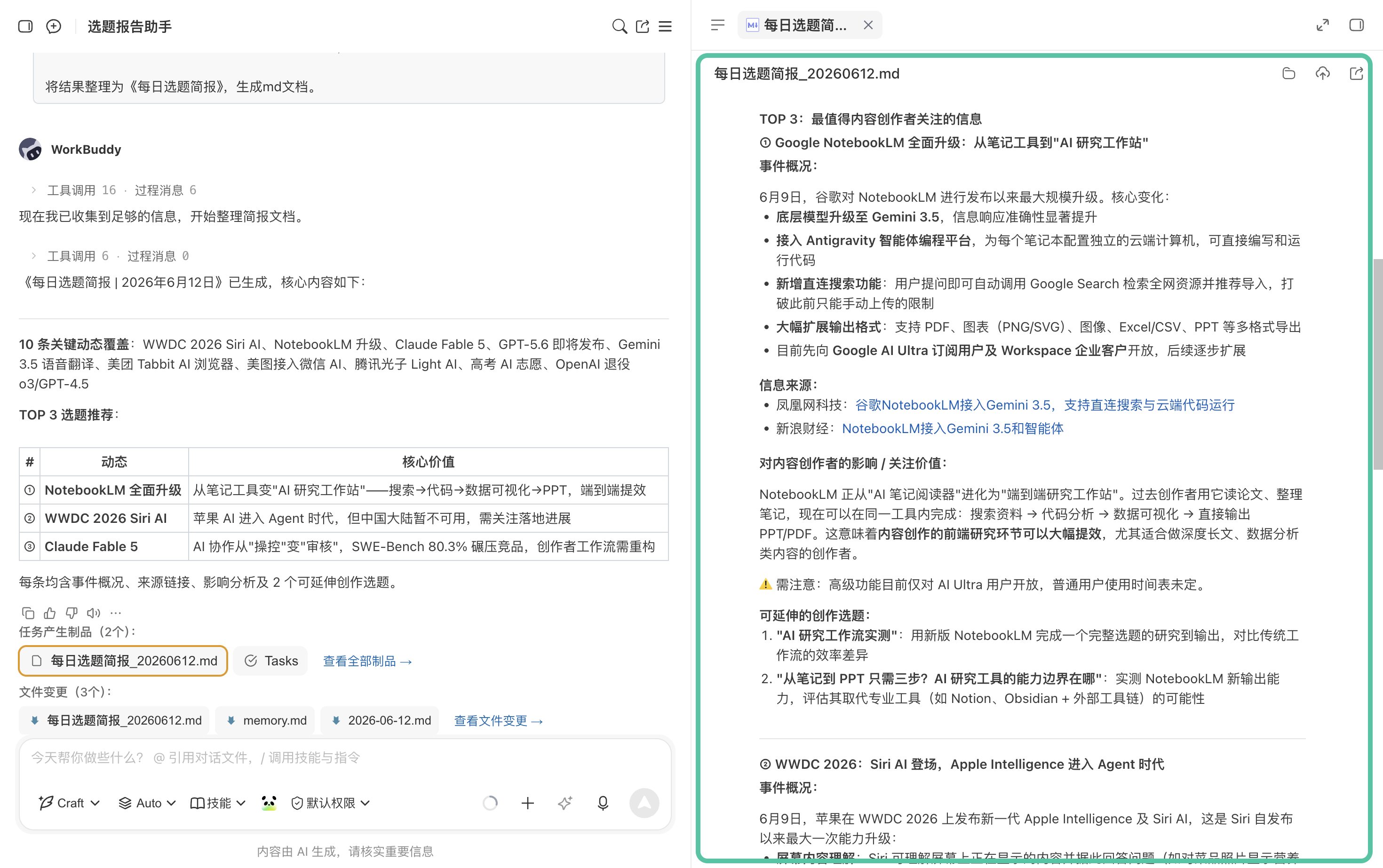Switch to 每日选题简... tab

click(x=805, y=25)
